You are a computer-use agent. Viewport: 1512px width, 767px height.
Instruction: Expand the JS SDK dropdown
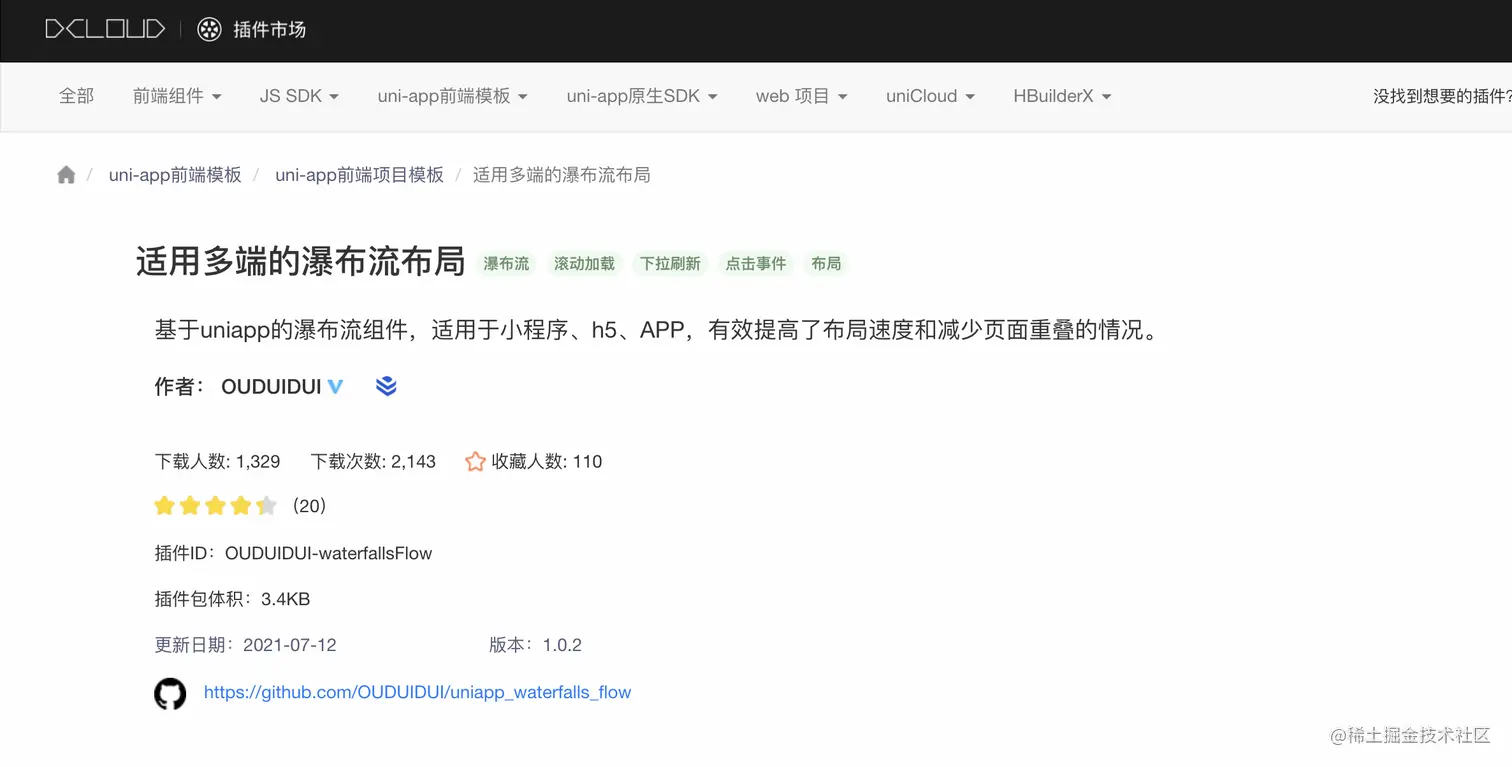(x=299, y=96)
